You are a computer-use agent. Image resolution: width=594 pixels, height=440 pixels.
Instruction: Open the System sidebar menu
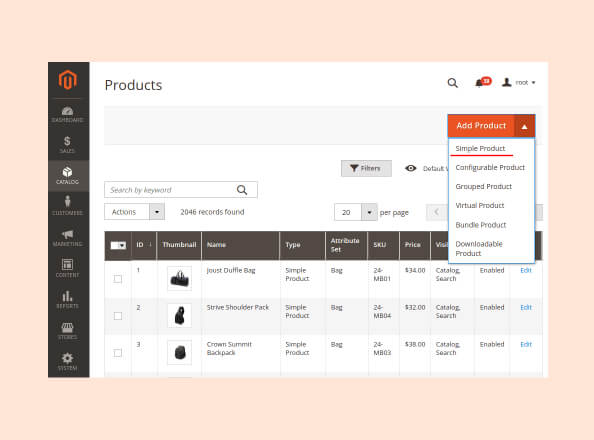(67, 361)
